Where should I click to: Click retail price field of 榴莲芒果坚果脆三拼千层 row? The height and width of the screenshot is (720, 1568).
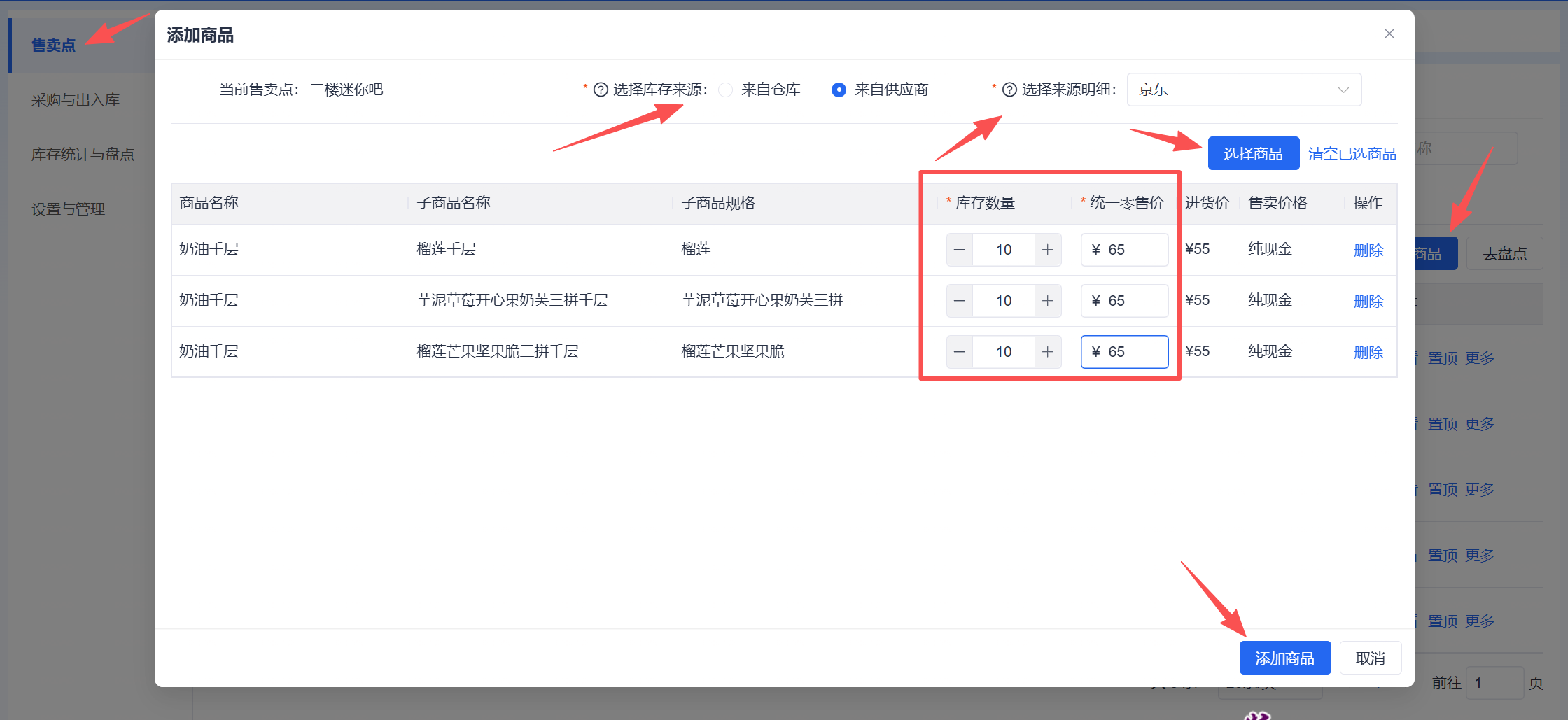(x=1125, y=352)
